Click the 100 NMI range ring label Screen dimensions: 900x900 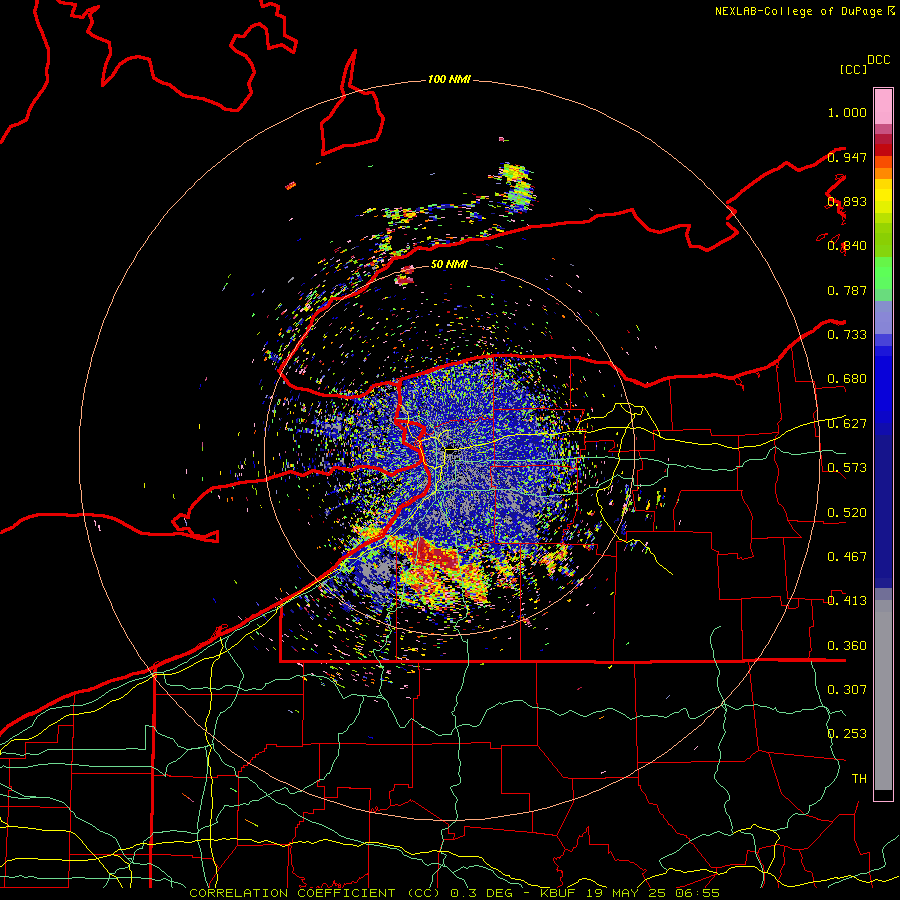(x=449, y=79)
